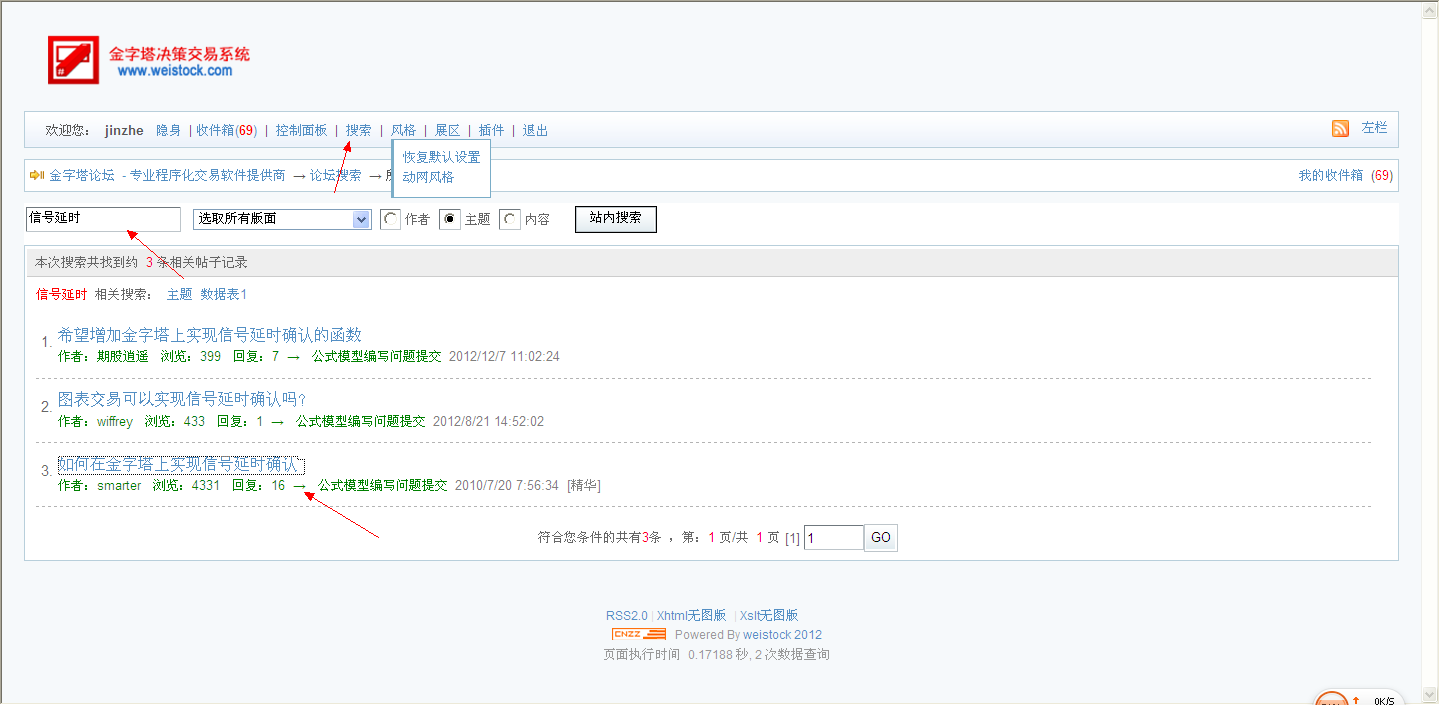The width and height of the screenshot is (1440, 705).
Task: Toggle the 左栏 sidebar link
Action: pos(1374,128)
